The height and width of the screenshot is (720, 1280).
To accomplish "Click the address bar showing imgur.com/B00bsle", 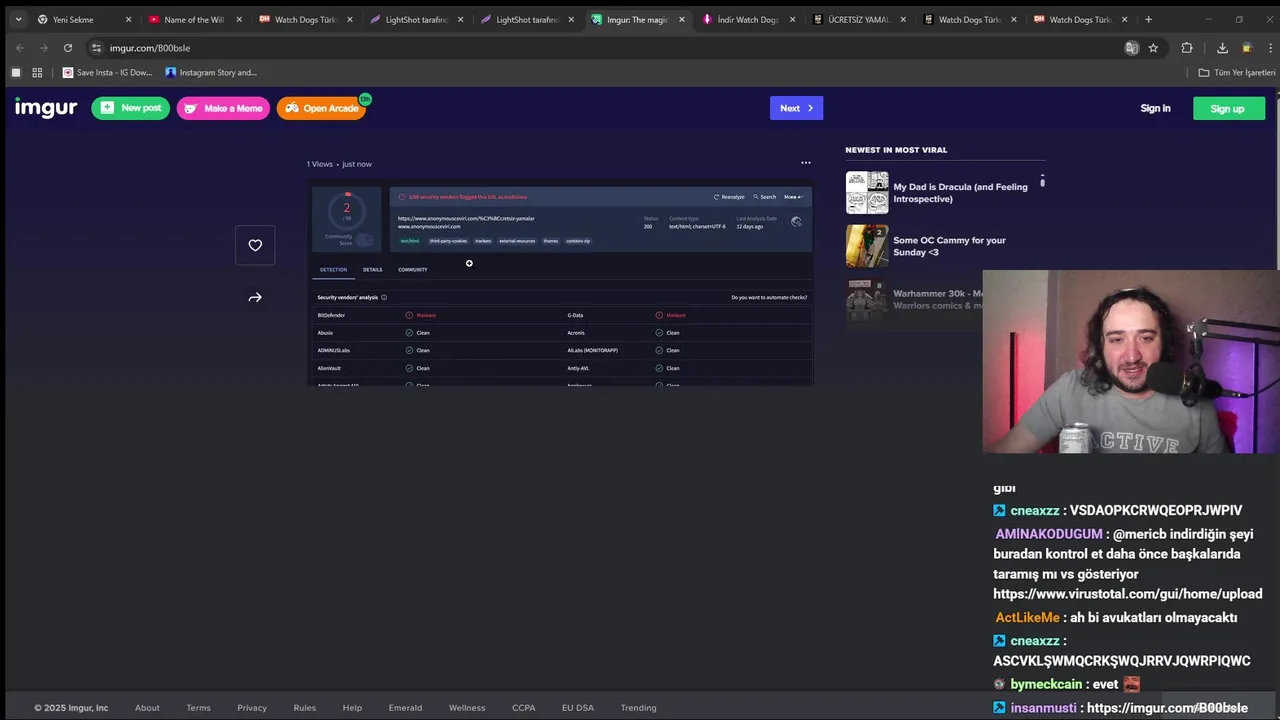I will pyautogui.click(x=610, y=48).
